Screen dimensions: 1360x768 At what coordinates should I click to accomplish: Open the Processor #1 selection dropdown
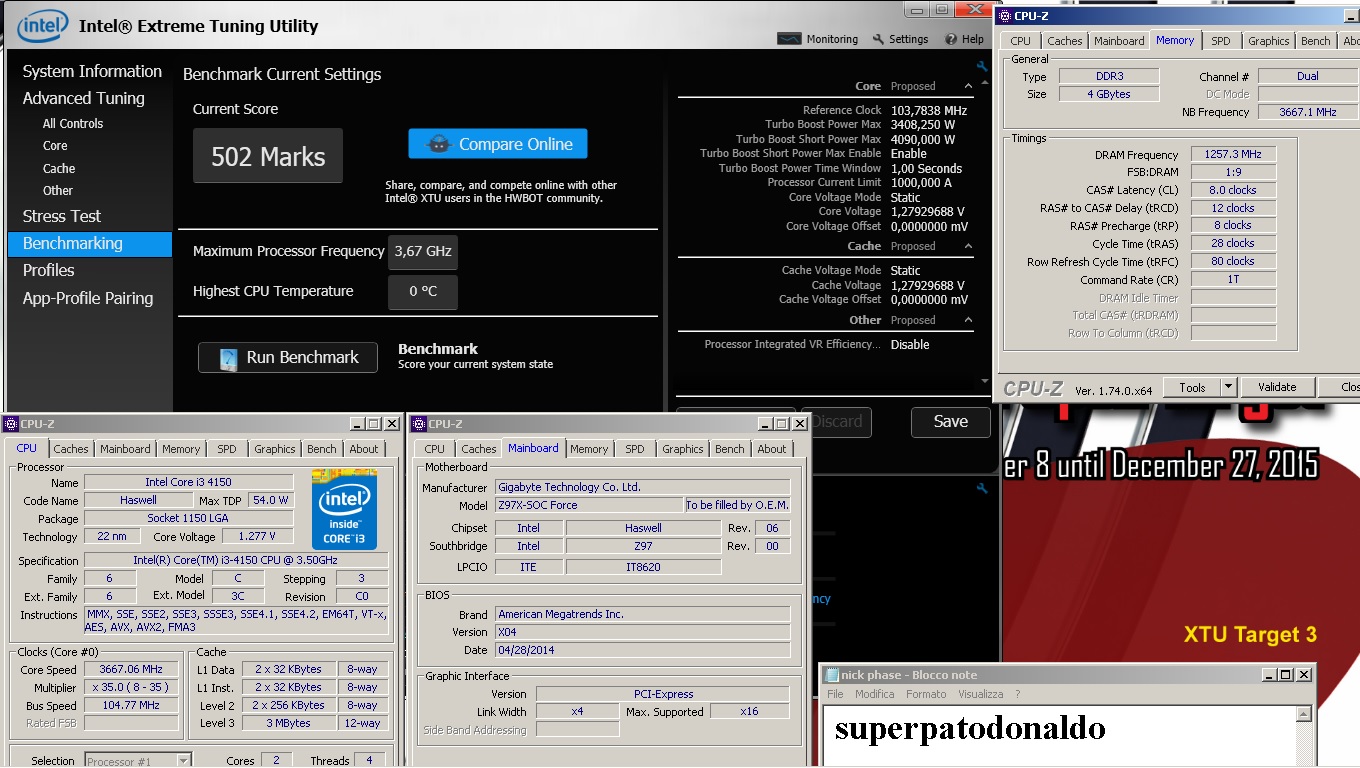coord(183,761)
